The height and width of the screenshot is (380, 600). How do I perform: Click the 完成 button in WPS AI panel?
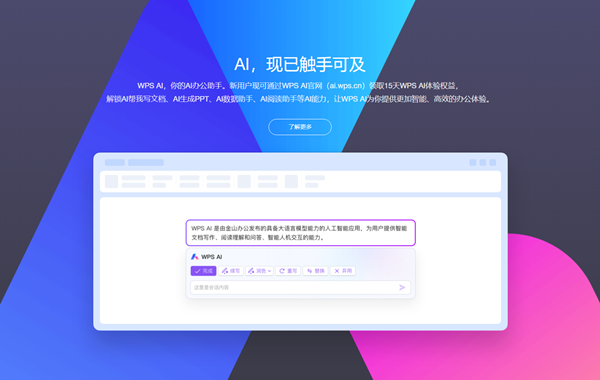click(x=204, y=271)
